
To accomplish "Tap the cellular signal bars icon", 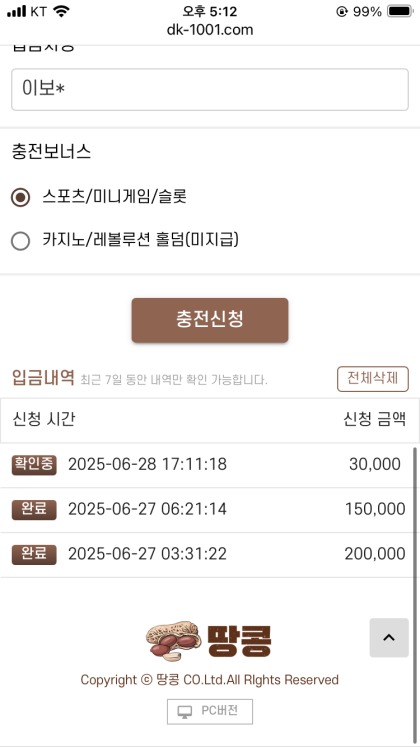I will click(x=17, y=11).
